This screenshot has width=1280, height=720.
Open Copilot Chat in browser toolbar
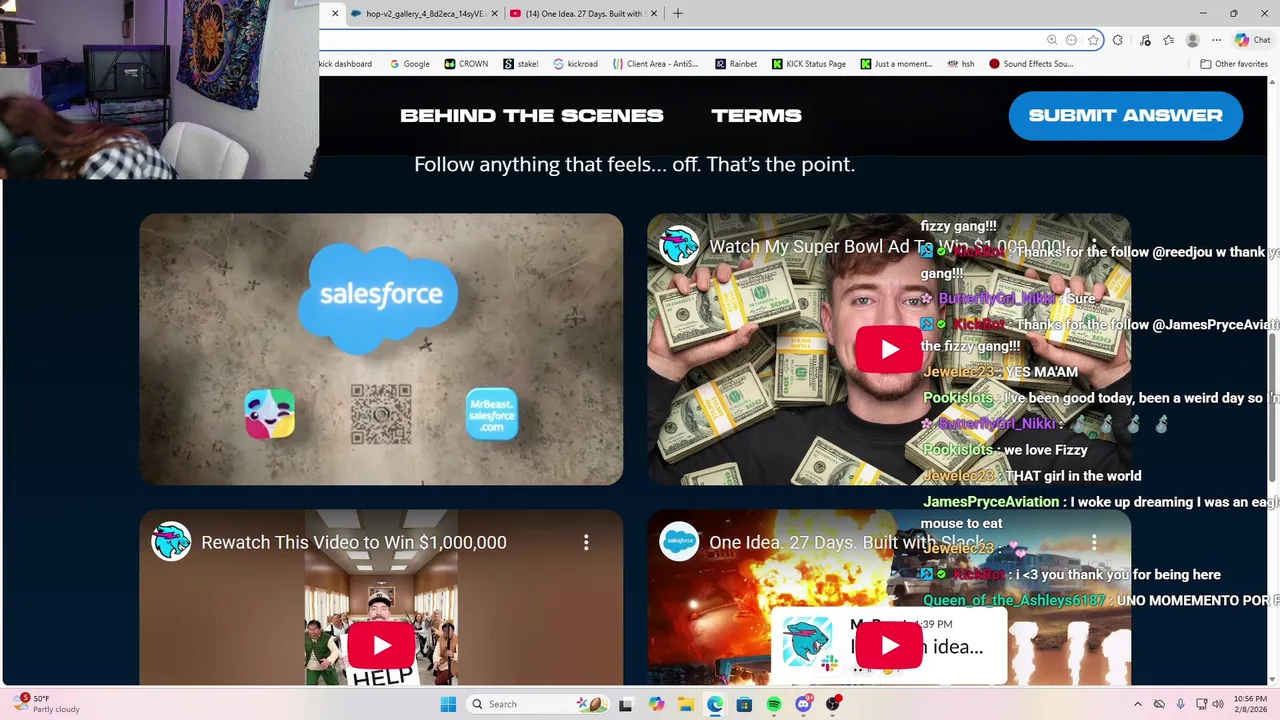point(1252,40)
